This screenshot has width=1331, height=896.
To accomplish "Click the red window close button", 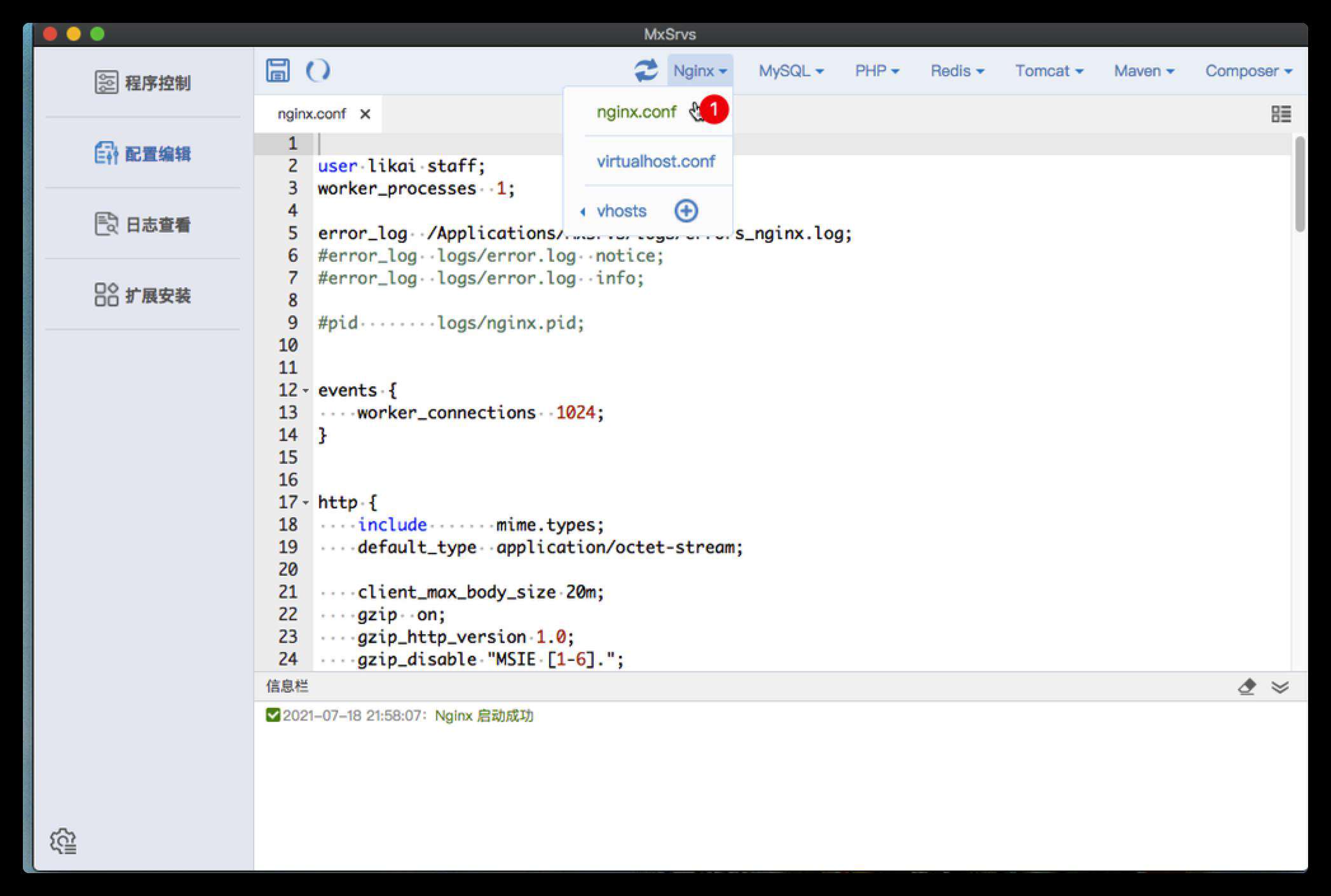I will (50, 34).
